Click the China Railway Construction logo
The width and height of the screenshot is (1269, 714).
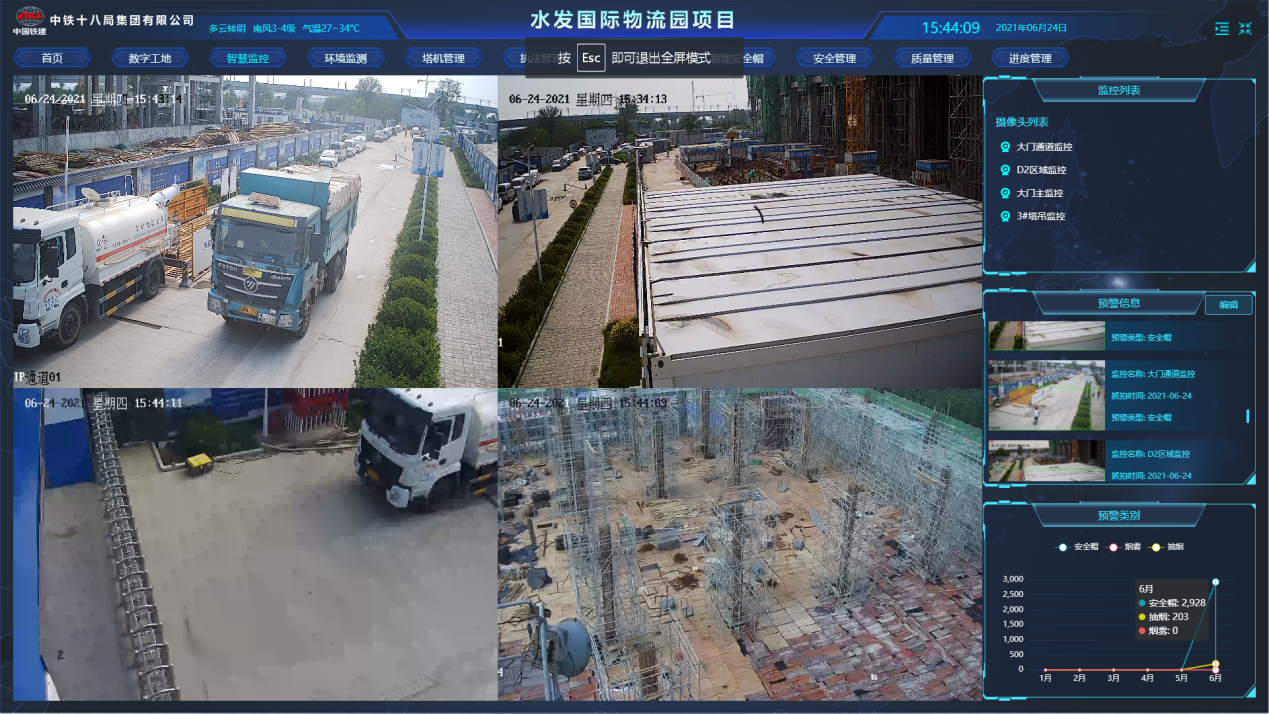tap(29, 19)
